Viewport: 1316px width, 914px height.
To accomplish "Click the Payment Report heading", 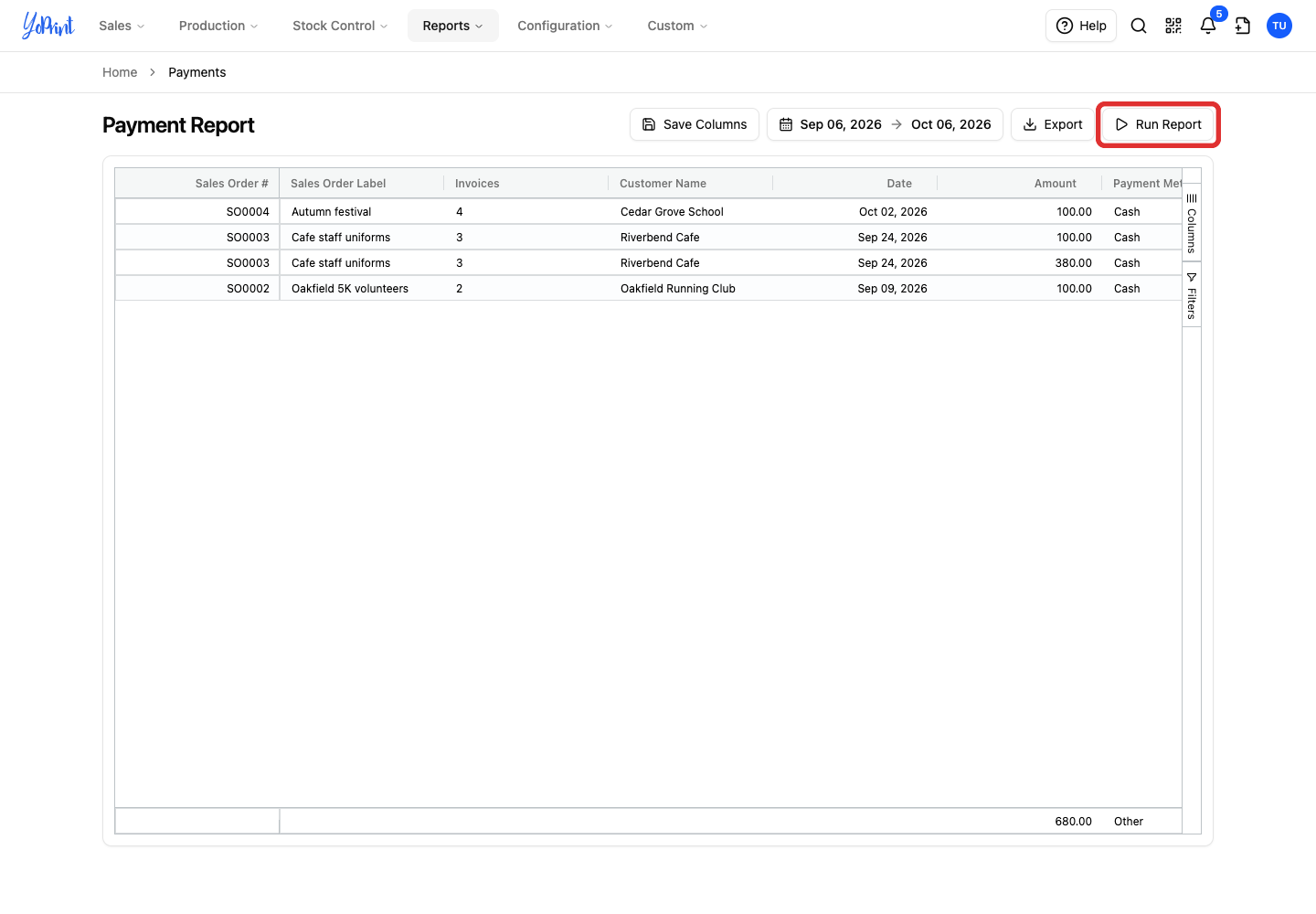I will (x=178, y=125).
